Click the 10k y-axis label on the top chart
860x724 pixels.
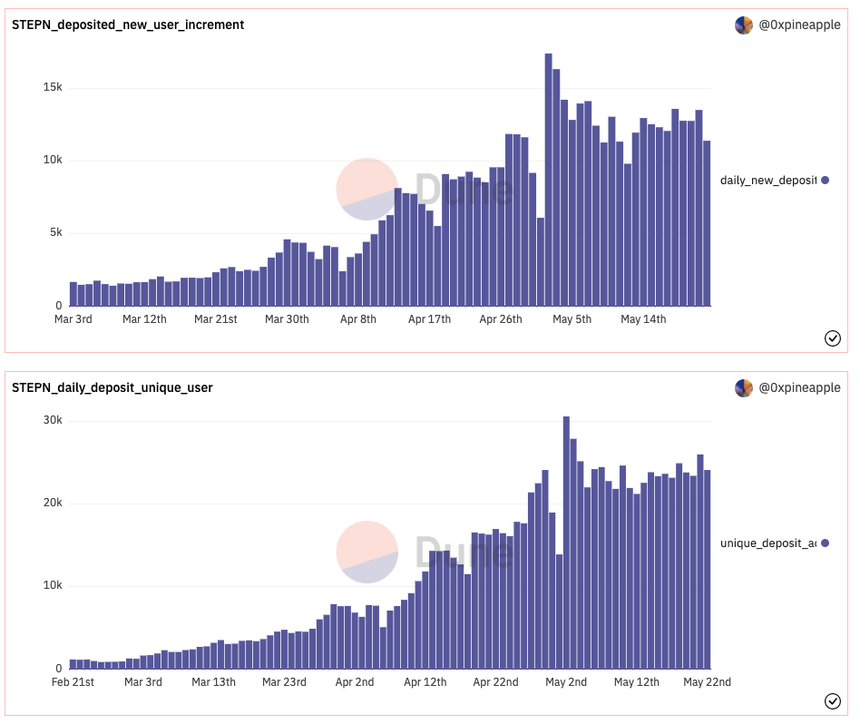(53, 160)
